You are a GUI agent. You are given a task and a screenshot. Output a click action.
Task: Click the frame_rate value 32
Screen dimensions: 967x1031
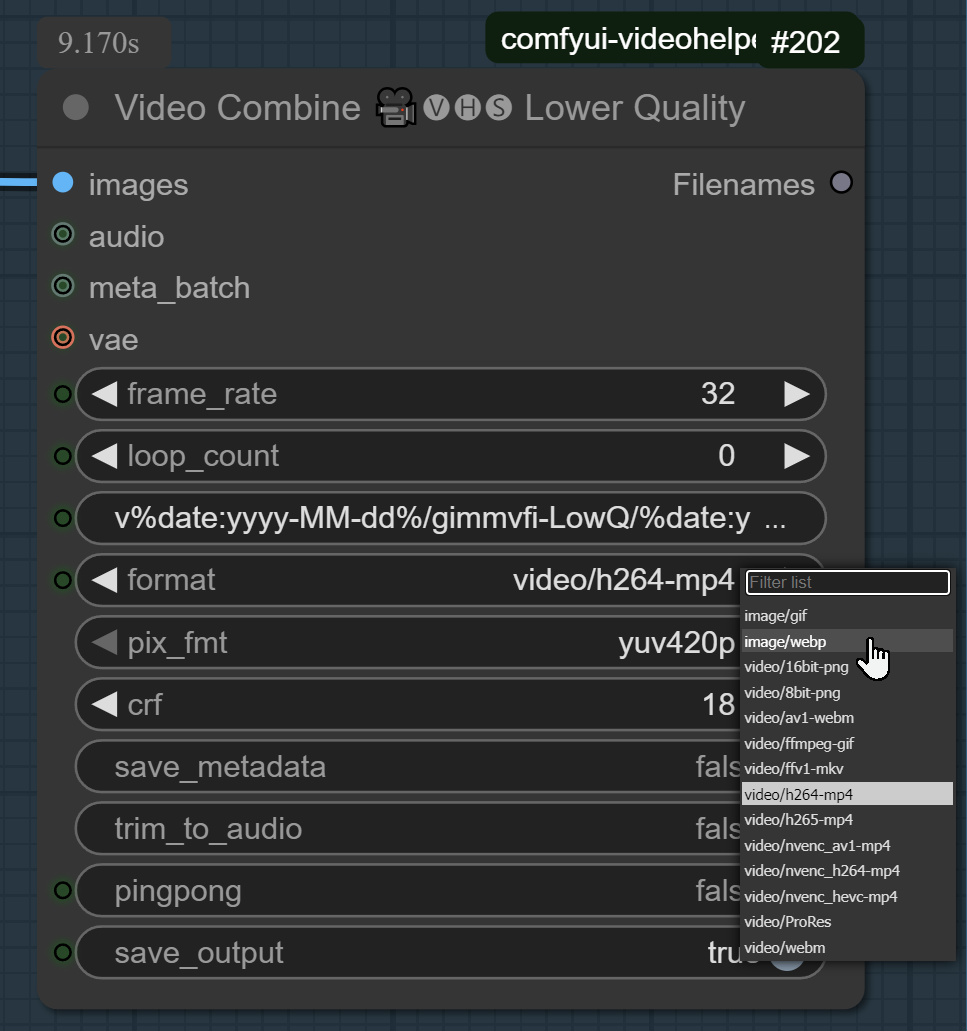point(718,394)
